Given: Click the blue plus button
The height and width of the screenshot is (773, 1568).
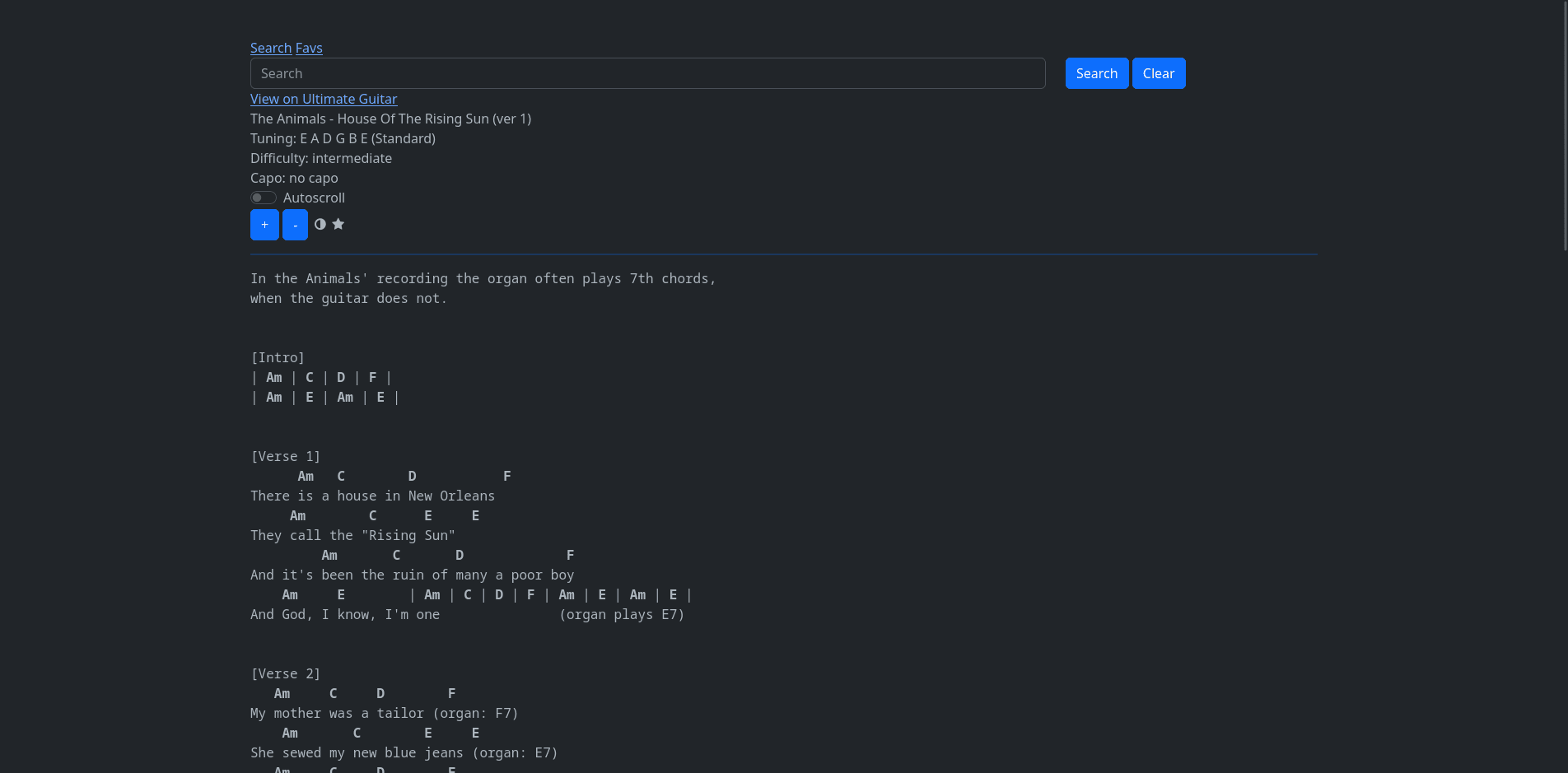Looking at the screenshot, I should [x=264, y=225].
